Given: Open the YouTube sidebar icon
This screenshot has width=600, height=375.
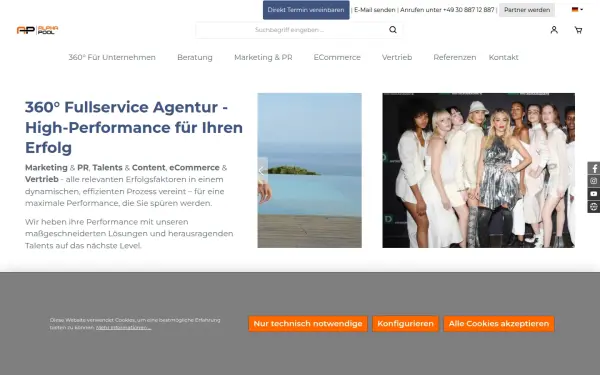Looking at the screenshot, I should pos(594,194).
